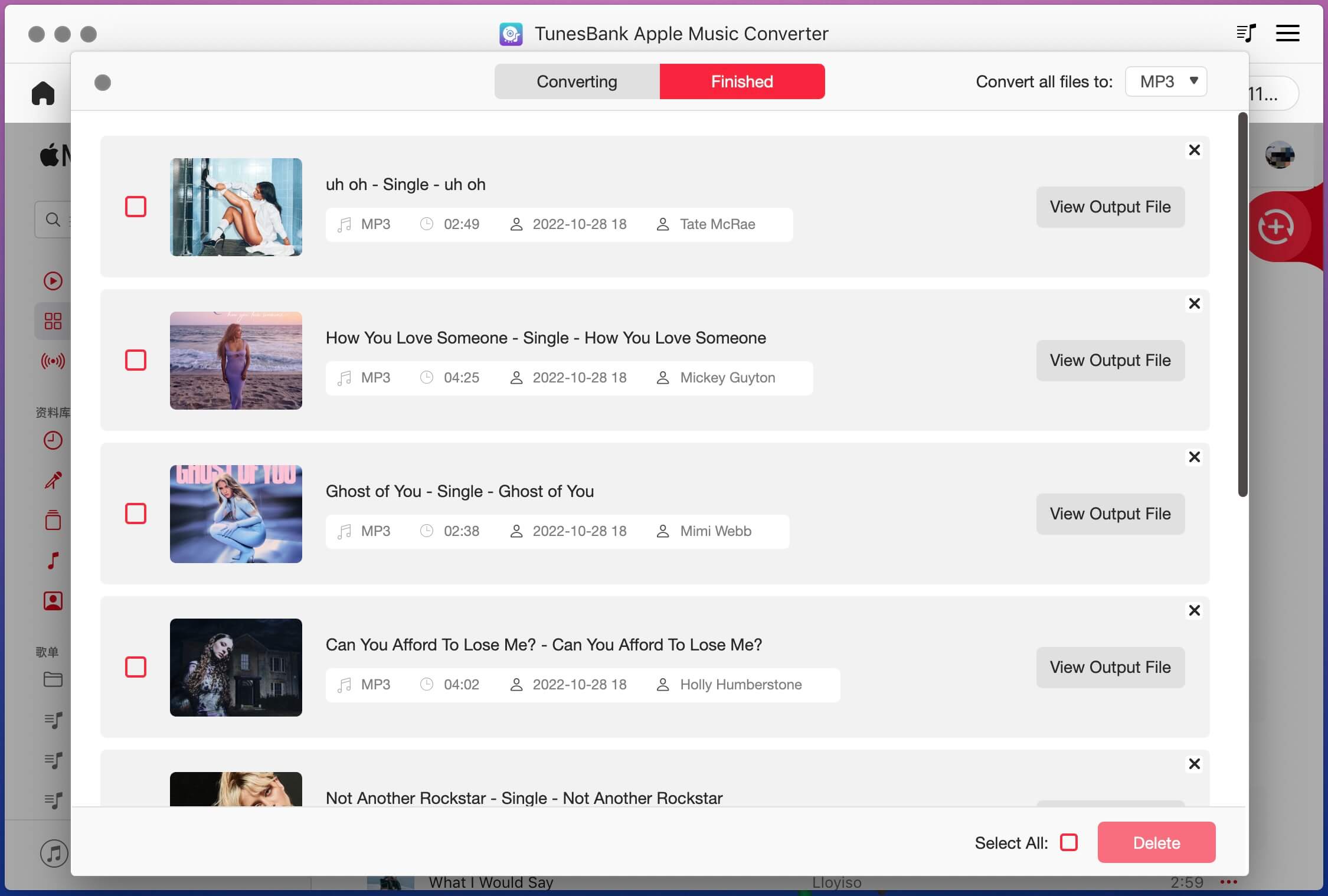Open the portrait icon in sidebar

coord(53,601)
